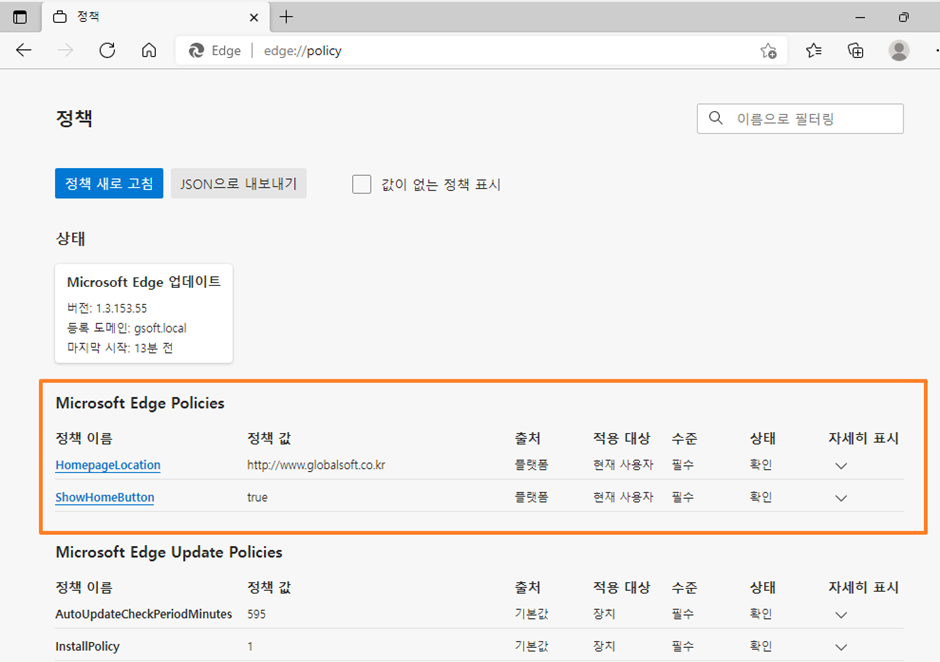Restore down the browser window
This screenshot has height=662, width=940.
903,17
